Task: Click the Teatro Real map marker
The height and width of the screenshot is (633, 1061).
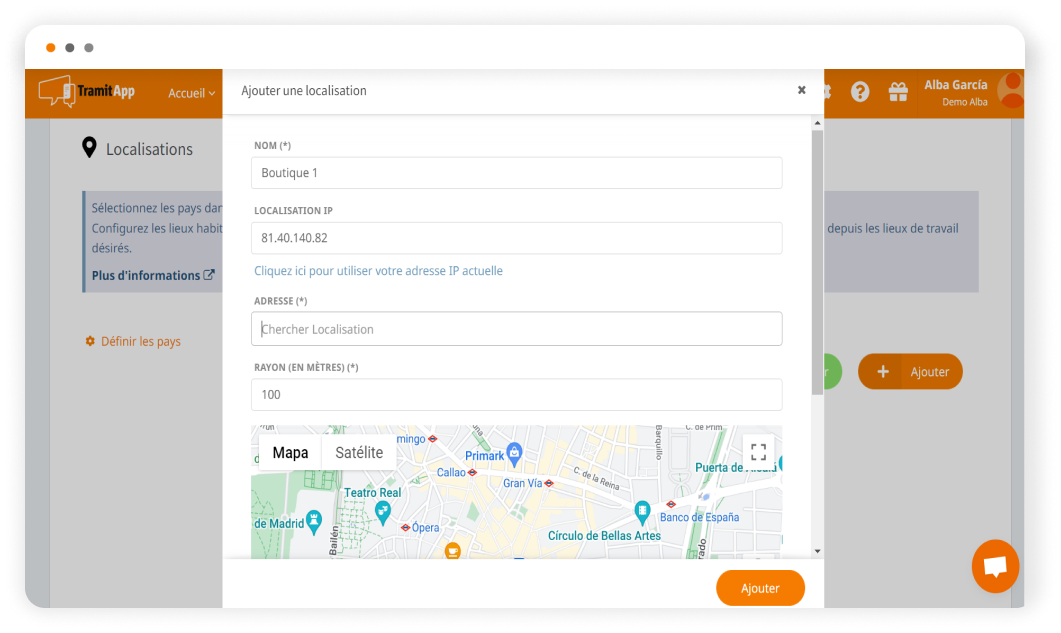Action: (382, 512)
